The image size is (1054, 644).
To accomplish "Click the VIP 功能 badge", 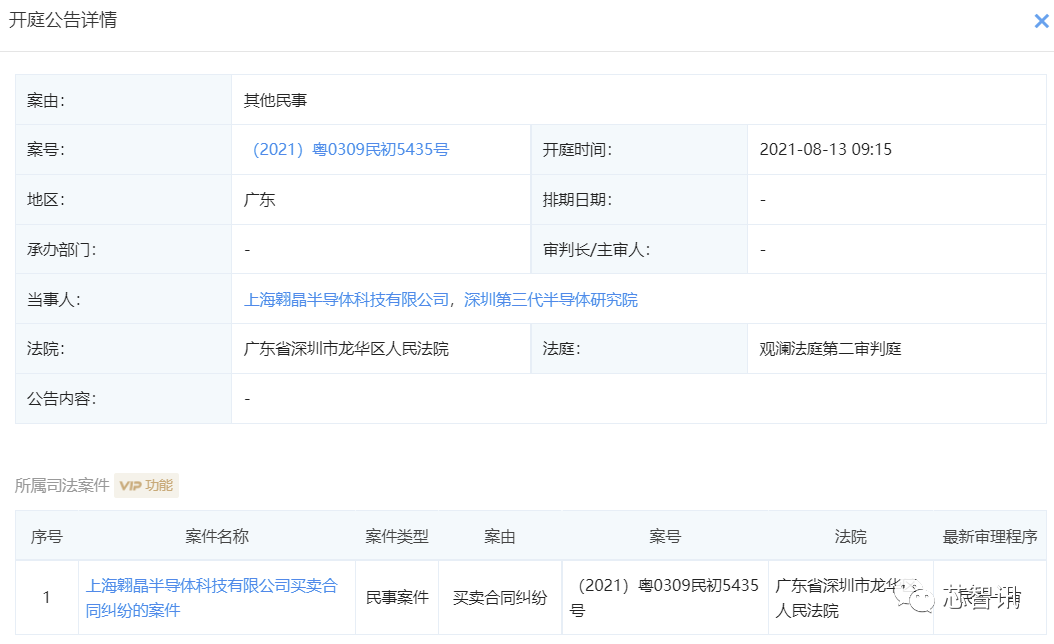I will 146,485.
